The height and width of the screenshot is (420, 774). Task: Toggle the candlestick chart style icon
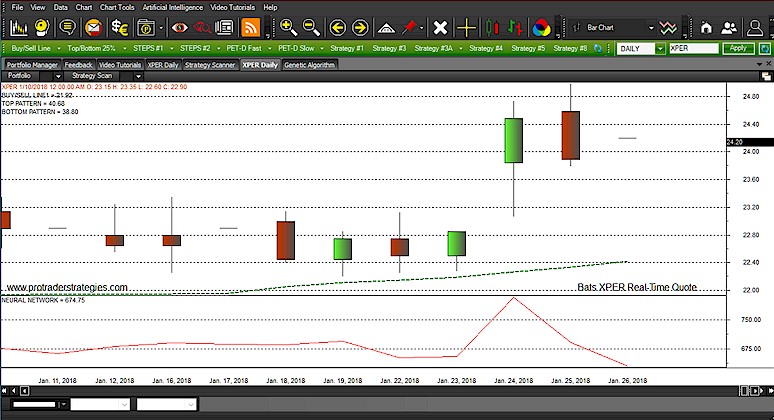491,27
